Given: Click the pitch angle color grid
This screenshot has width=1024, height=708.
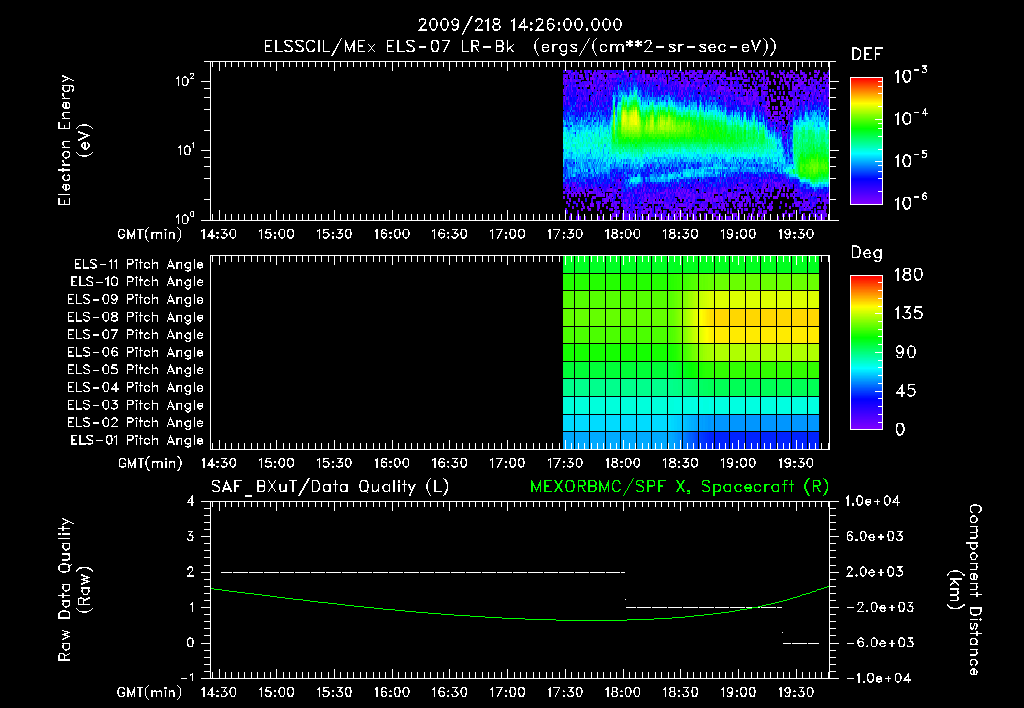Looking at the screenshot, I should (x=691, y=353).
